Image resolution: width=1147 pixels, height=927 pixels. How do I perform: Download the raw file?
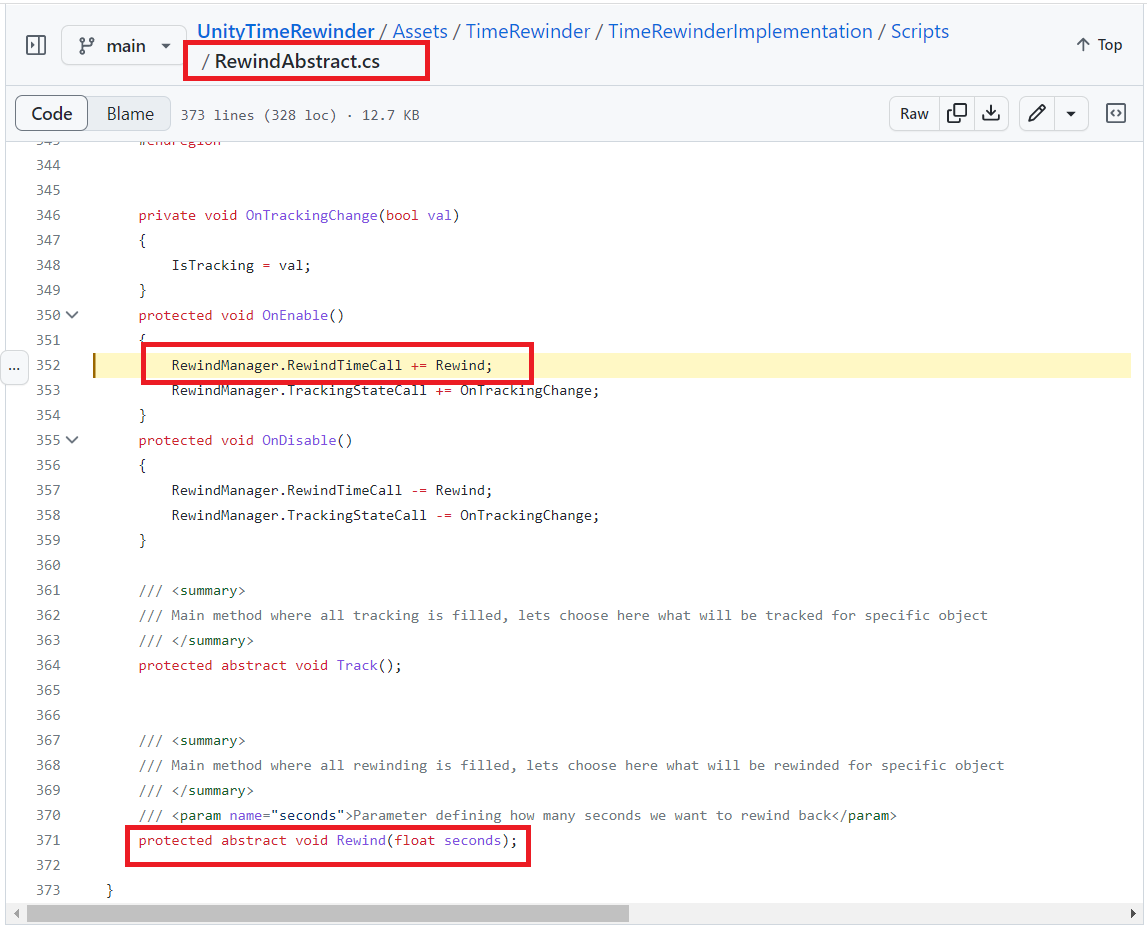point(990,113)
